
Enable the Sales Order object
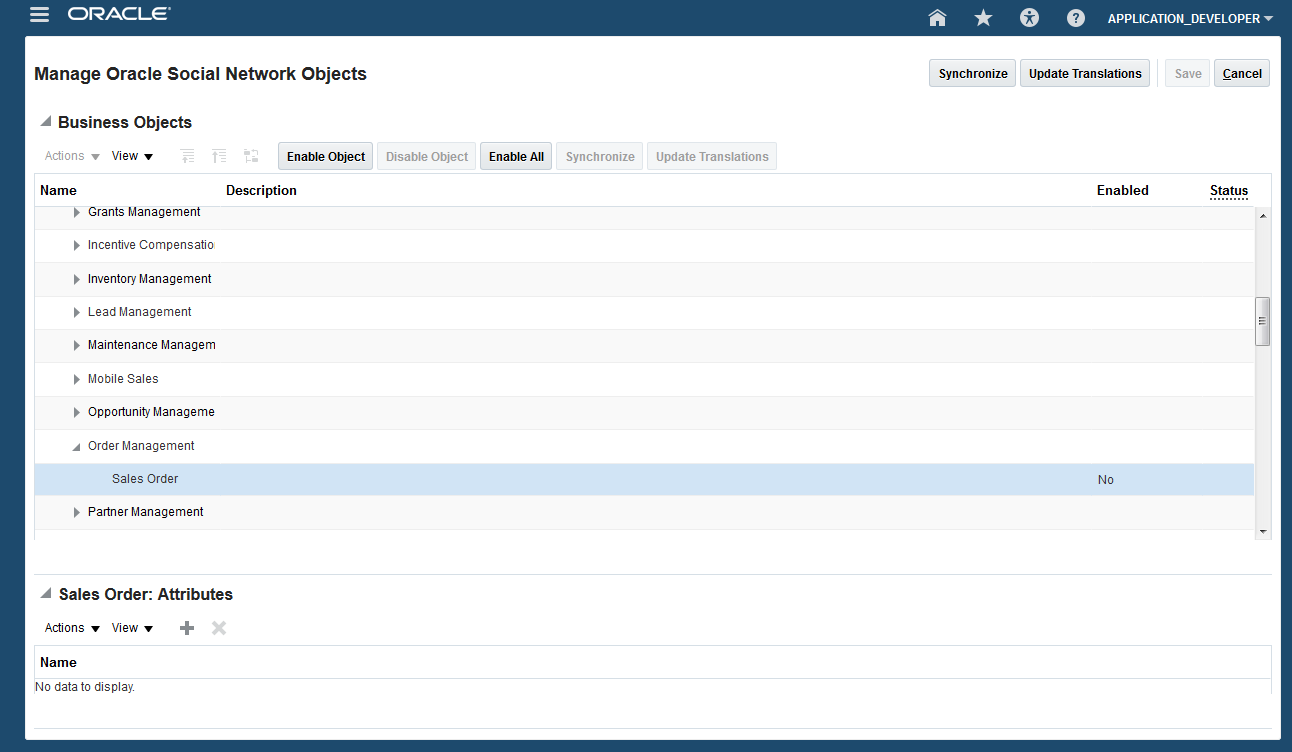325,156
